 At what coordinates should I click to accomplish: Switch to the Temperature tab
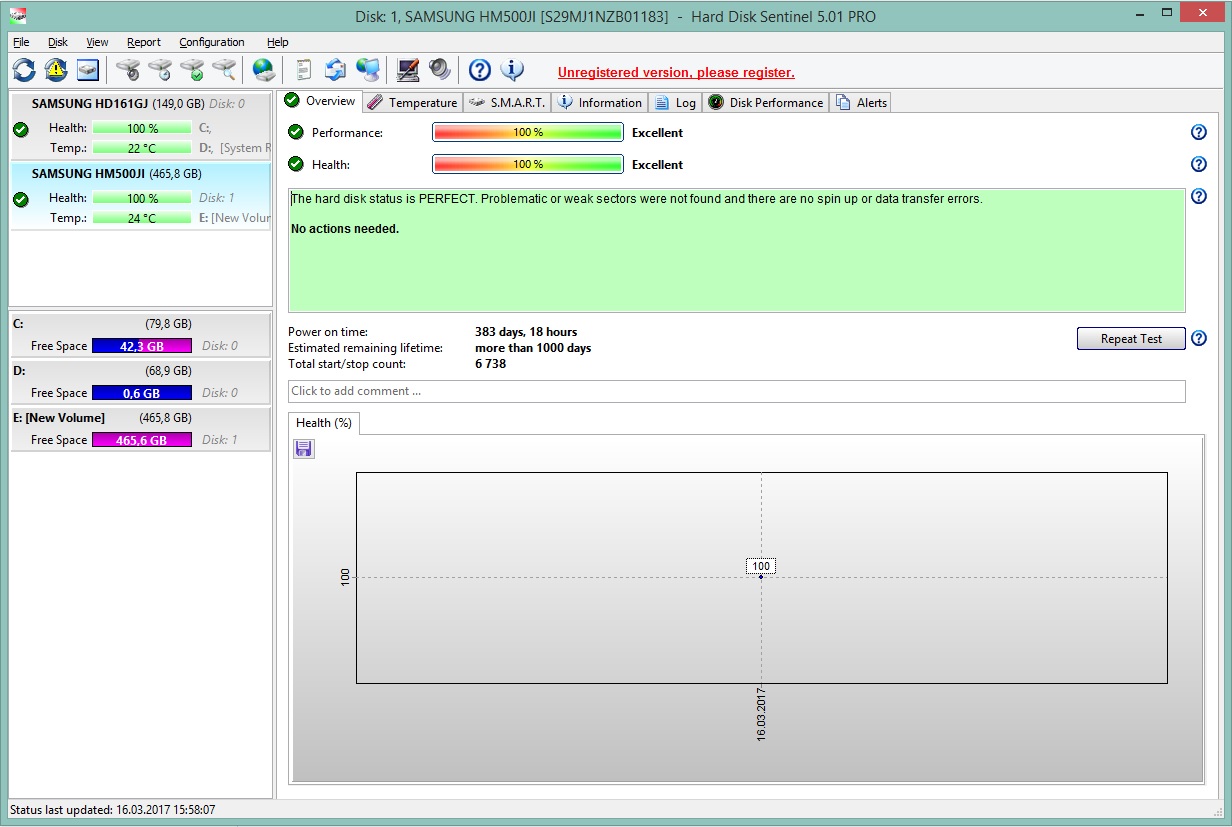[412, 102]
